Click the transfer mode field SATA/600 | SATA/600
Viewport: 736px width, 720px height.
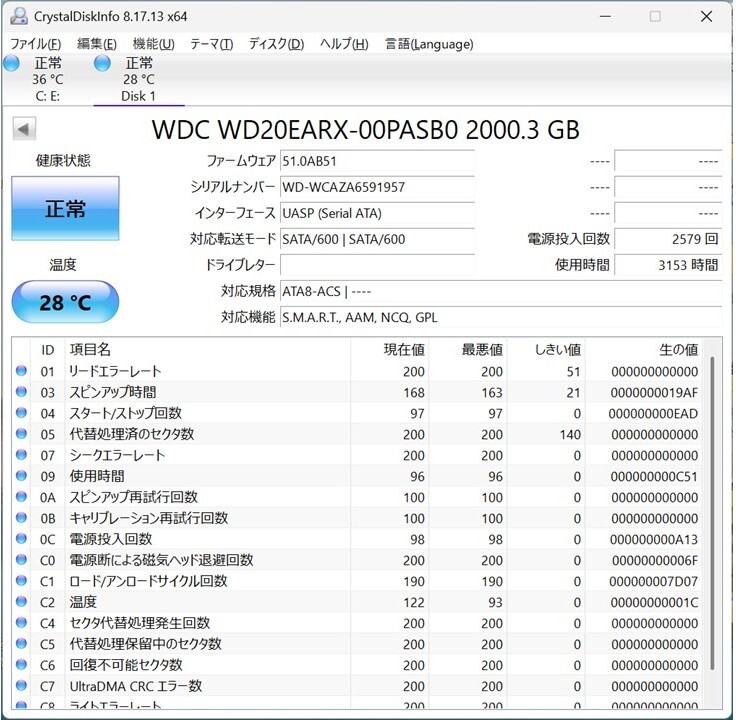377,239
